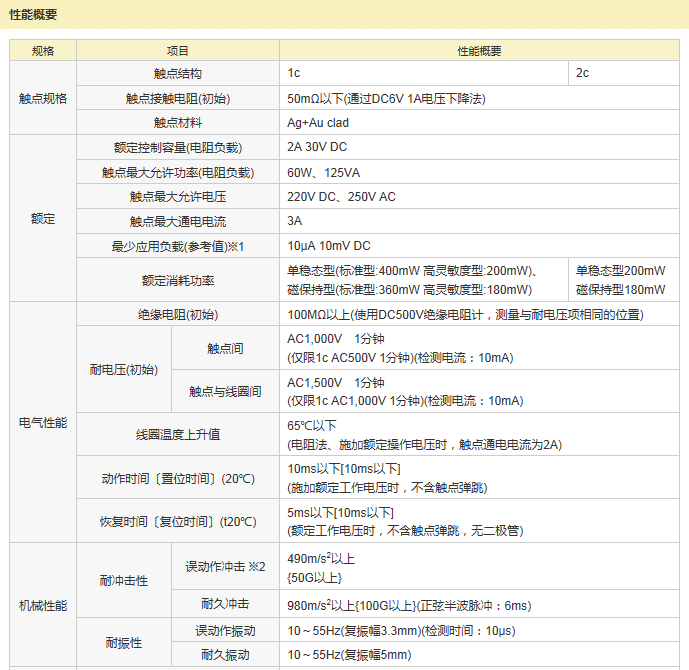689x670 pixels.
Task: Select the 耐久振动 sub-item label
Action: (225, 655)
